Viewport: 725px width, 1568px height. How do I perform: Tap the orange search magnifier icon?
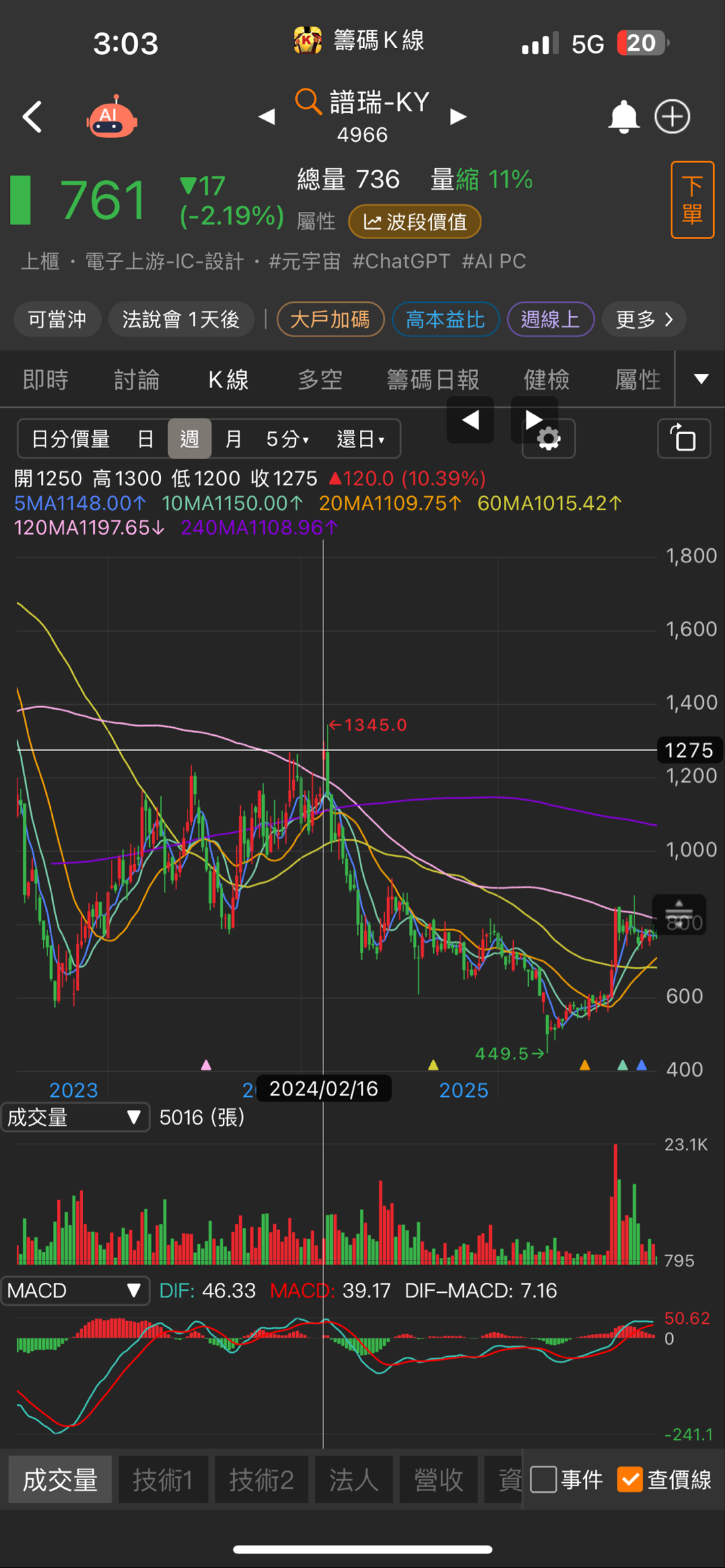308,102
